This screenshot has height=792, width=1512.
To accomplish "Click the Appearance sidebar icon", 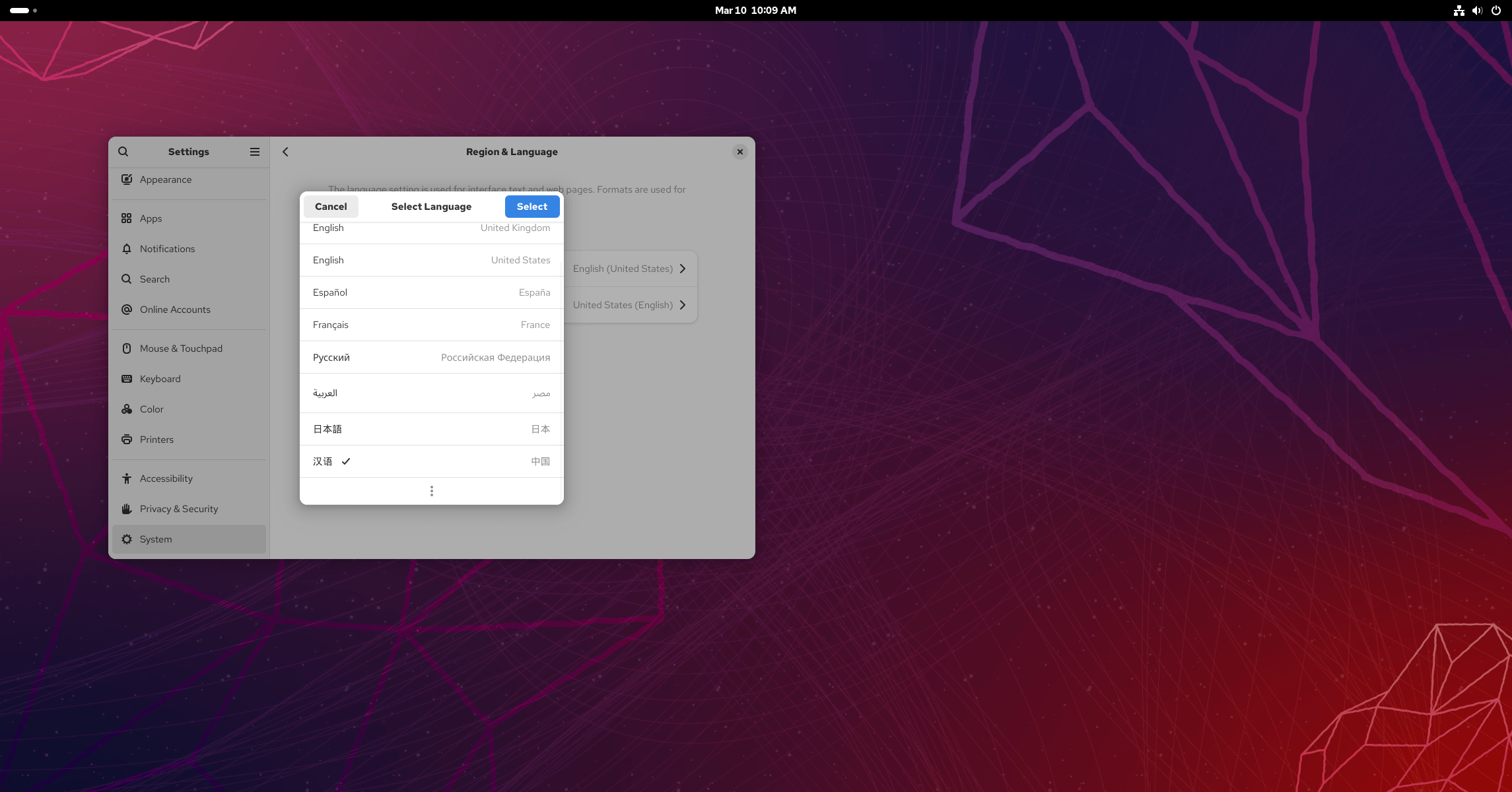I will click(127, 179).
